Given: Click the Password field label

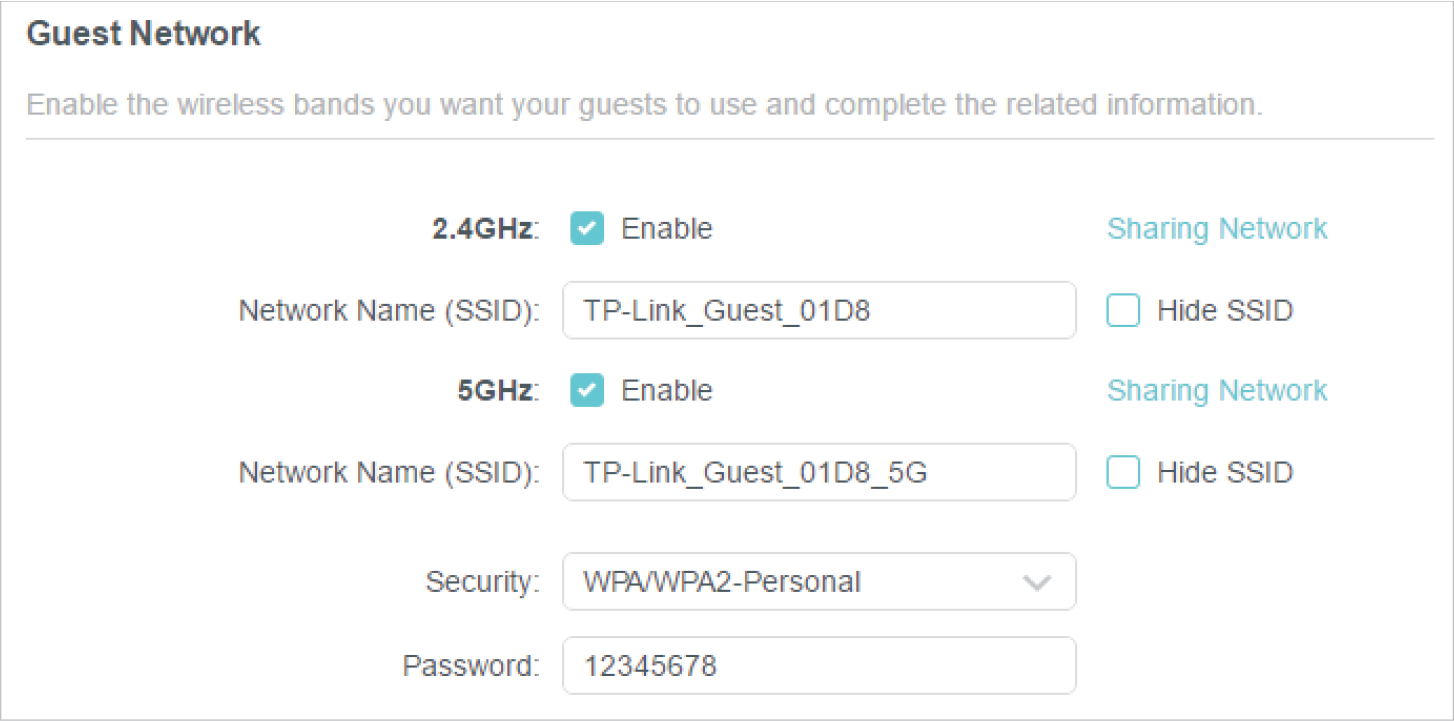Looking at the screenshot, I should point(470,665).
